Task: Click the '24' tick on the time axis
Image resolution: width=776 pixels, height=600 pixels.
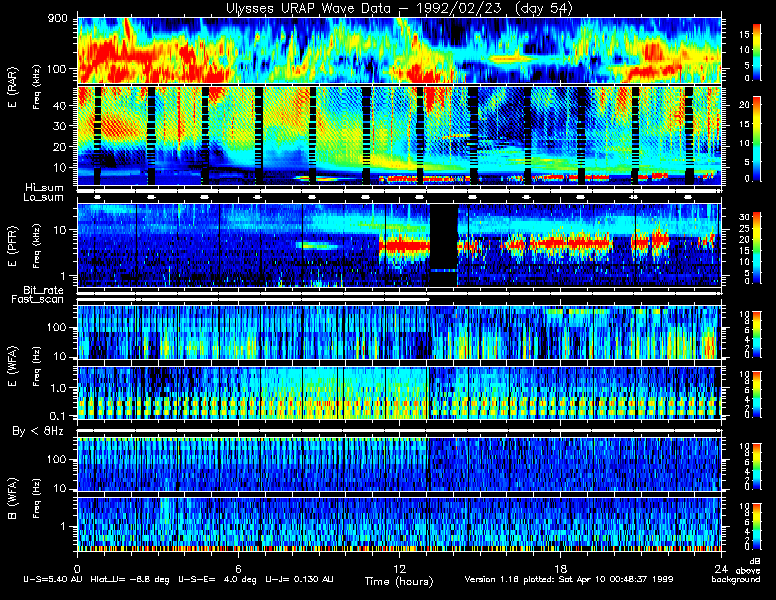Action: pos(721,568)
